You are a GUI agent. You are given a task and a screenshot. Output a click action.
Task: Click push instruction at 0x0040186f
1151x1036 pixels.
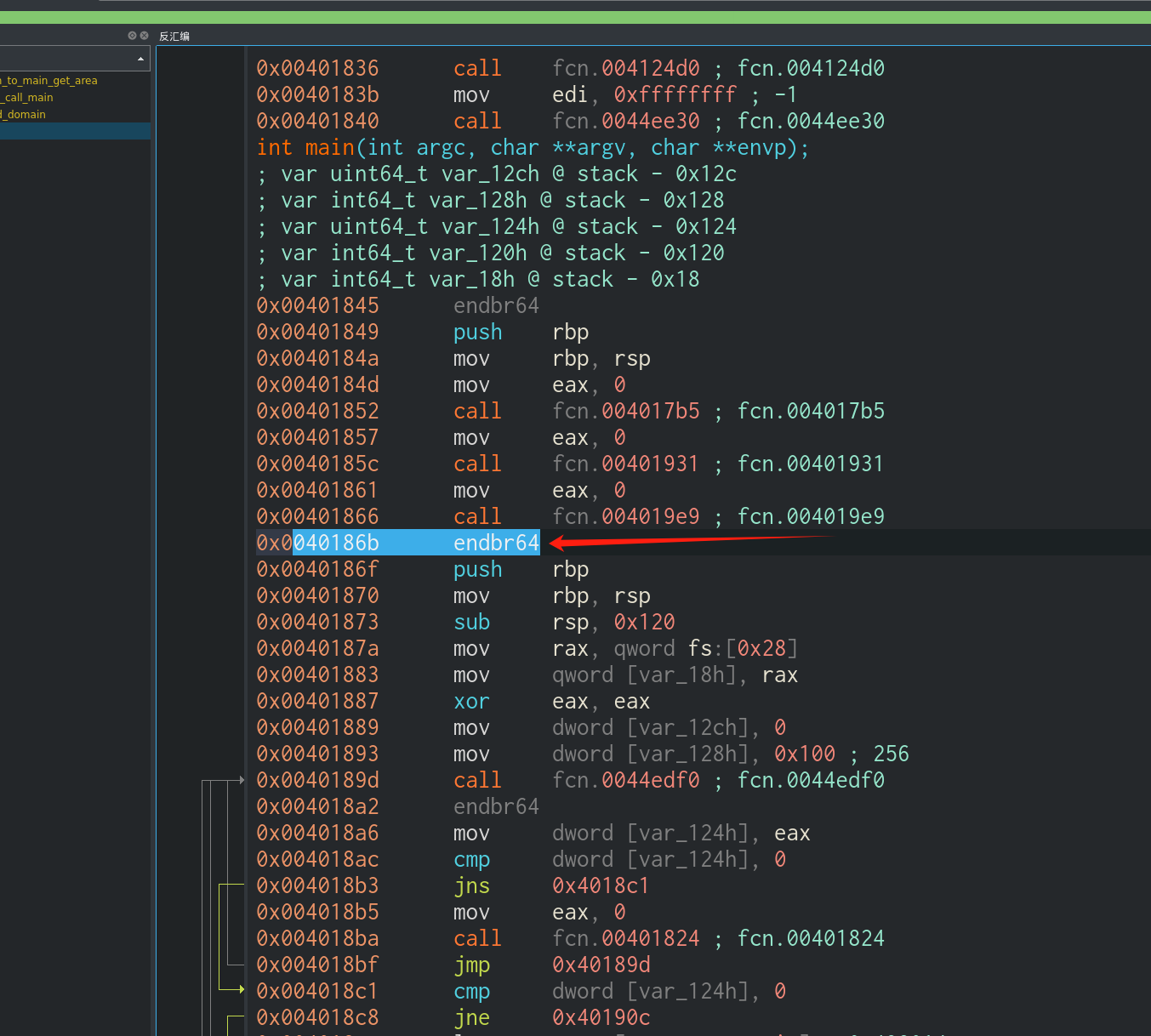pos(478,569)
